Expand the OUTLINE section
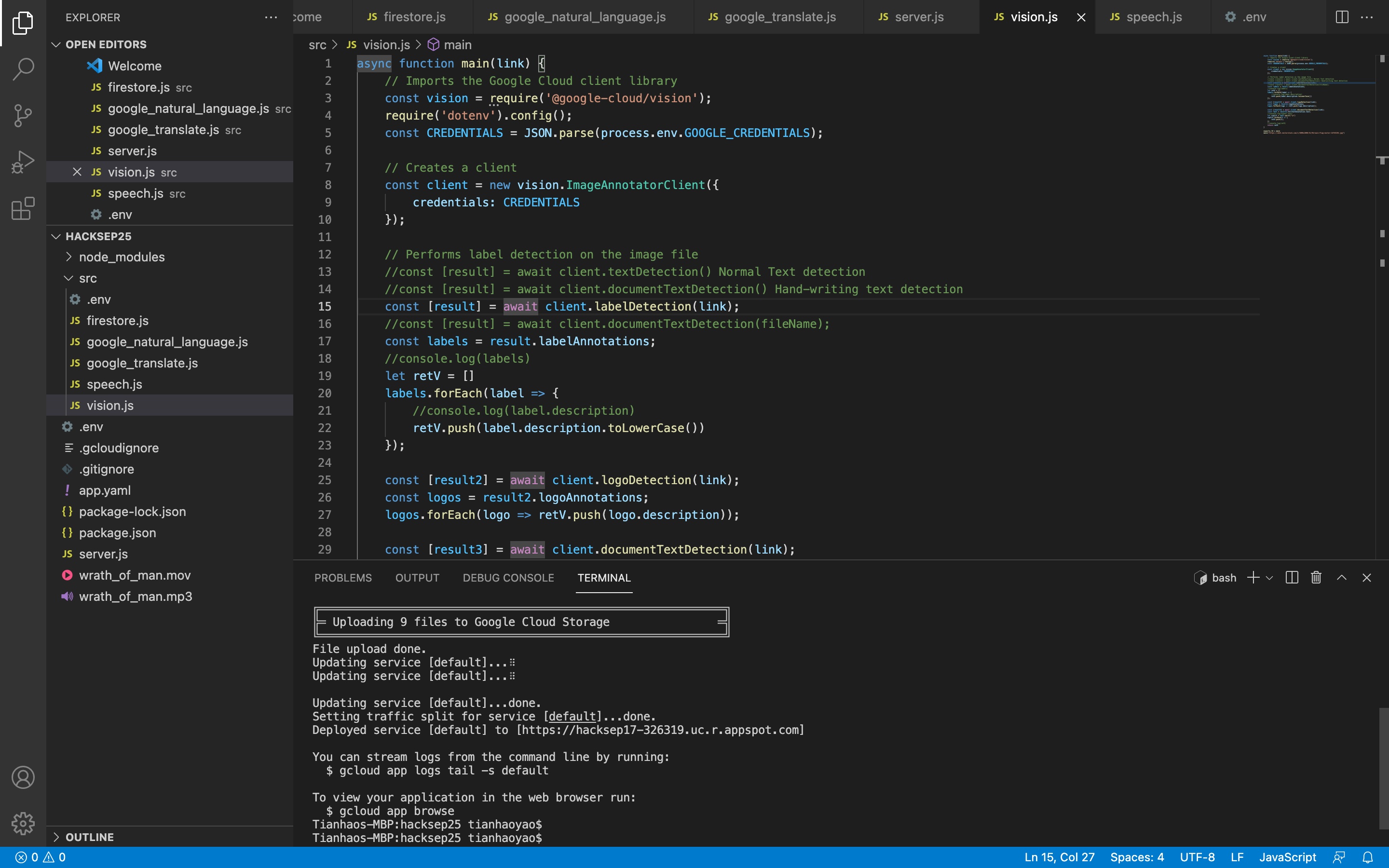Image resolution: width=1389 pixels, height=868 pixels. click(90, 837)
